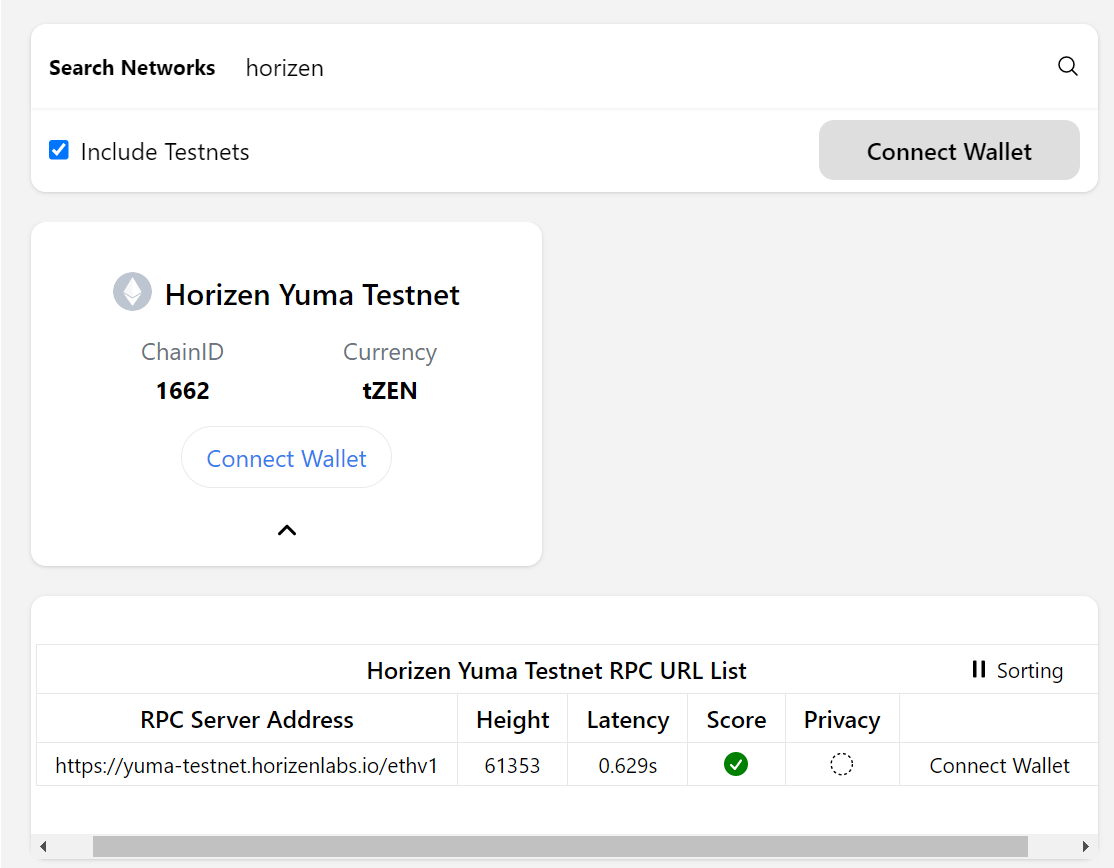Click the search icon to submit the query

[x=1067, y=66]
